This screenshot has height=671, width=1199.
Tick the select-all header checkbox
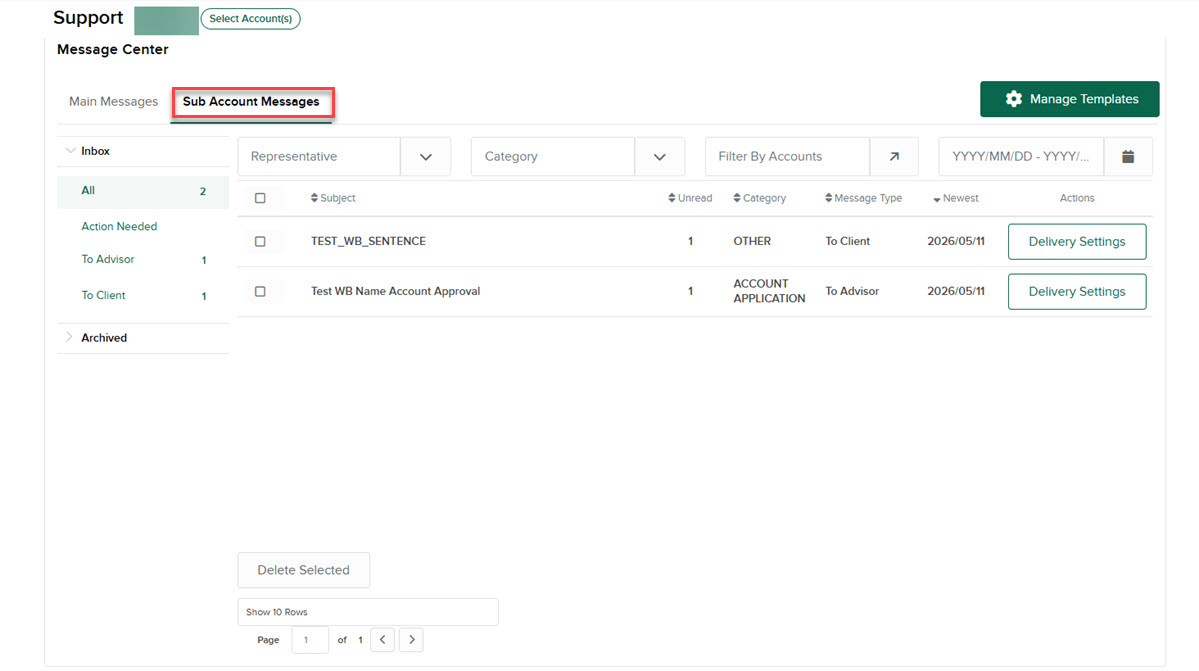pos(260,198)
